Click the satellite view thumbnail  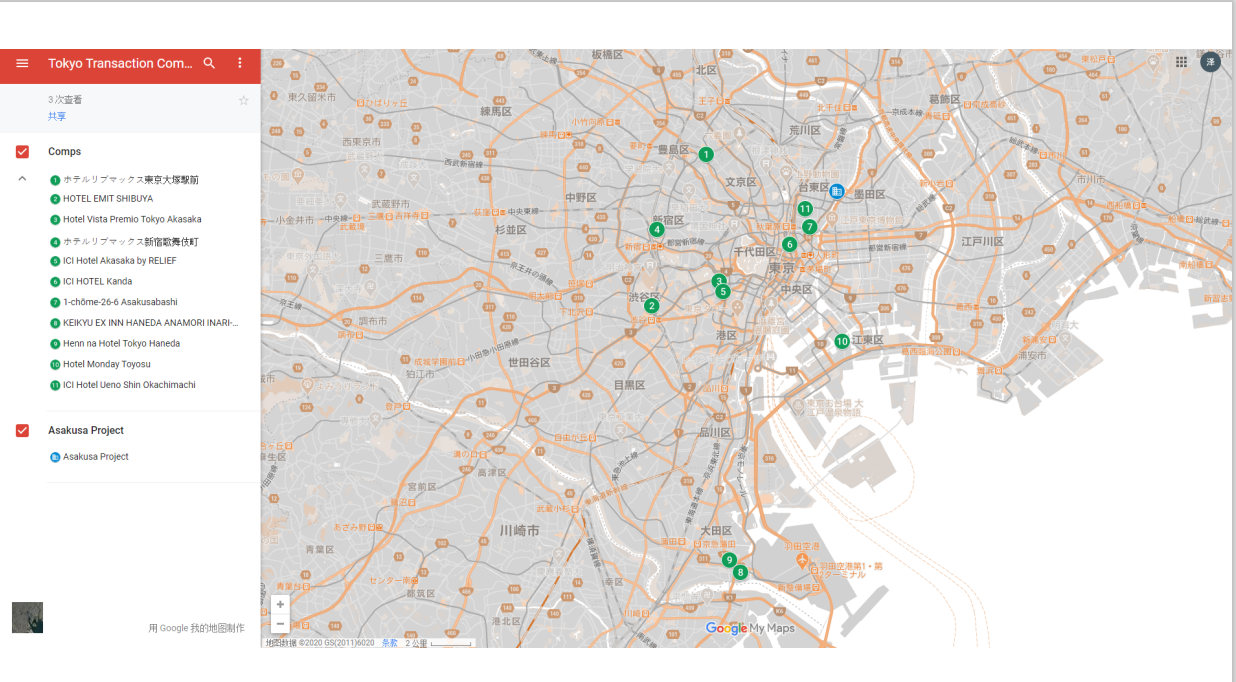point(27,617)
